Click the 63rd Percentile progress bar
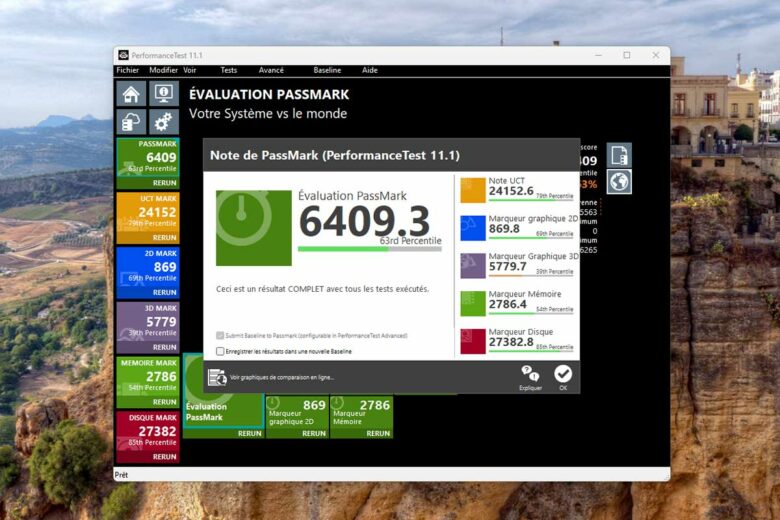The width and height of the screenshot is (780, 520). click(370, 249)
